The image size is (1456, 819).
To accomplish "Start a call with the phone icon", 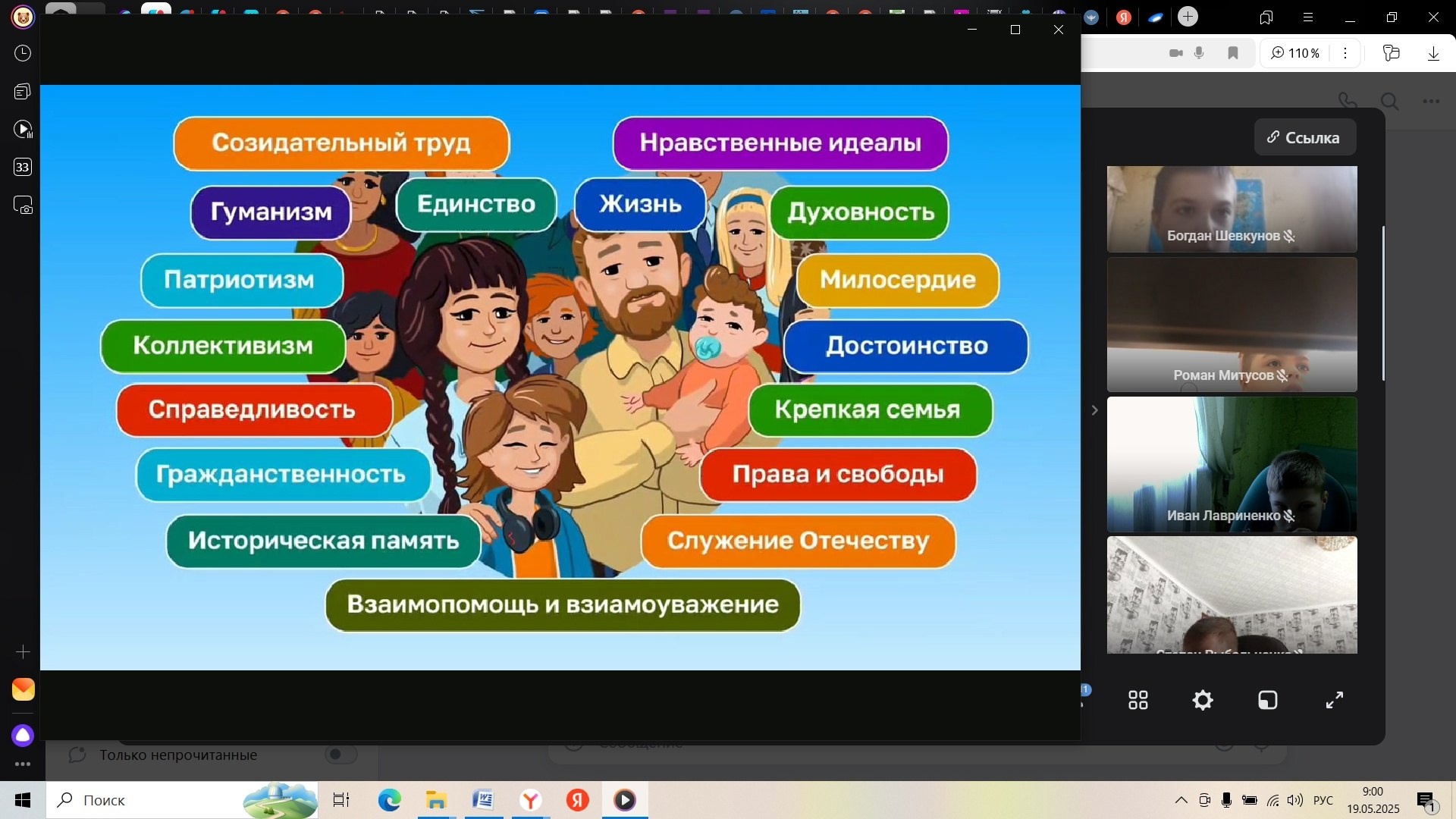I will coord(1348,101).
